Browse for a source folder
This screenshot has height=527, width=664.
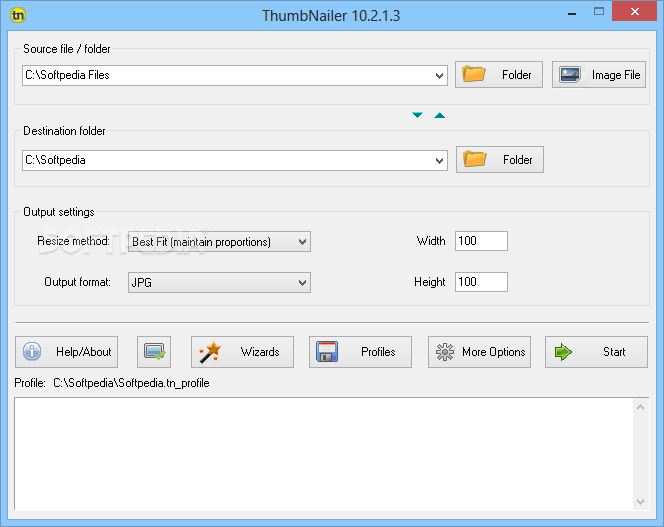click(498, 75)
